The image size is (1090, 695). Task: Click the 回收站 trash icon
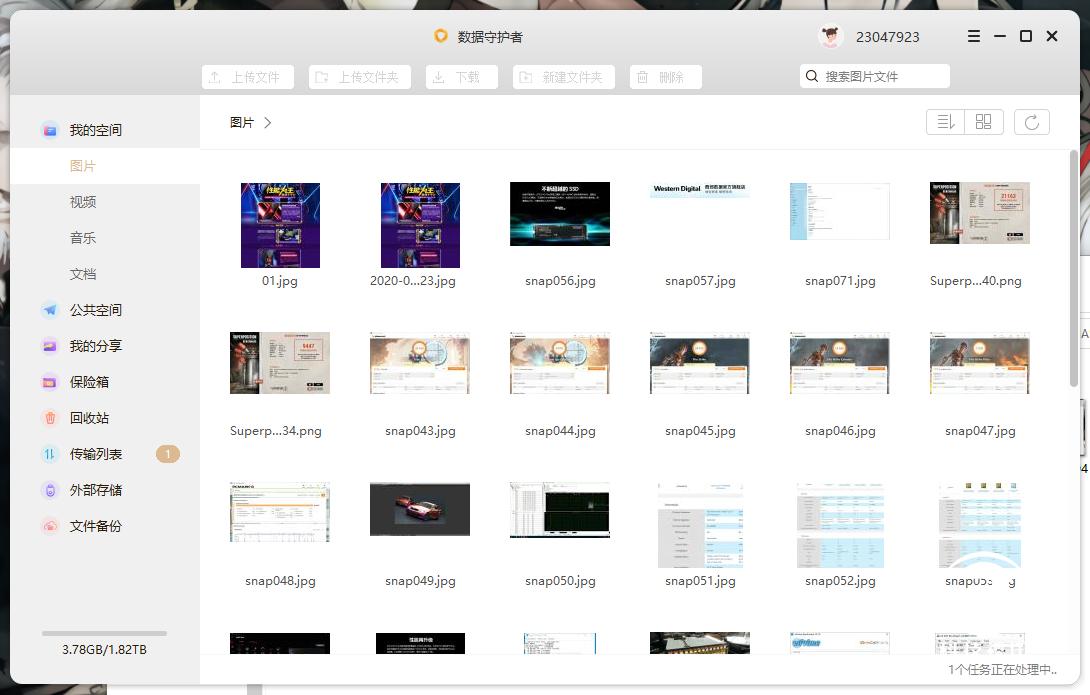(50, 418)
